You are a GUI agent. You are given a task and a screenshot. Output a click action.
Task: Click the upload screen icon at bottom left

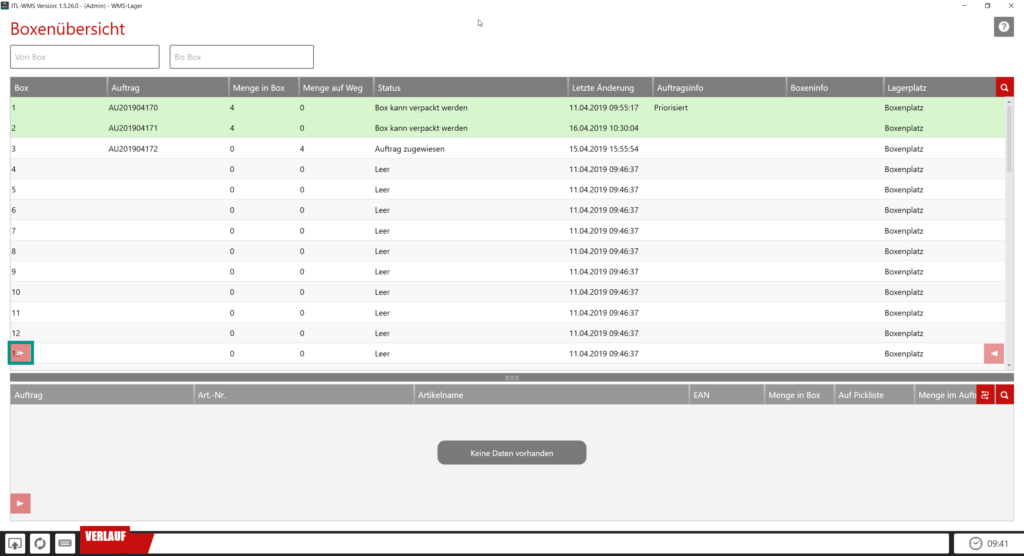point(17,543)
